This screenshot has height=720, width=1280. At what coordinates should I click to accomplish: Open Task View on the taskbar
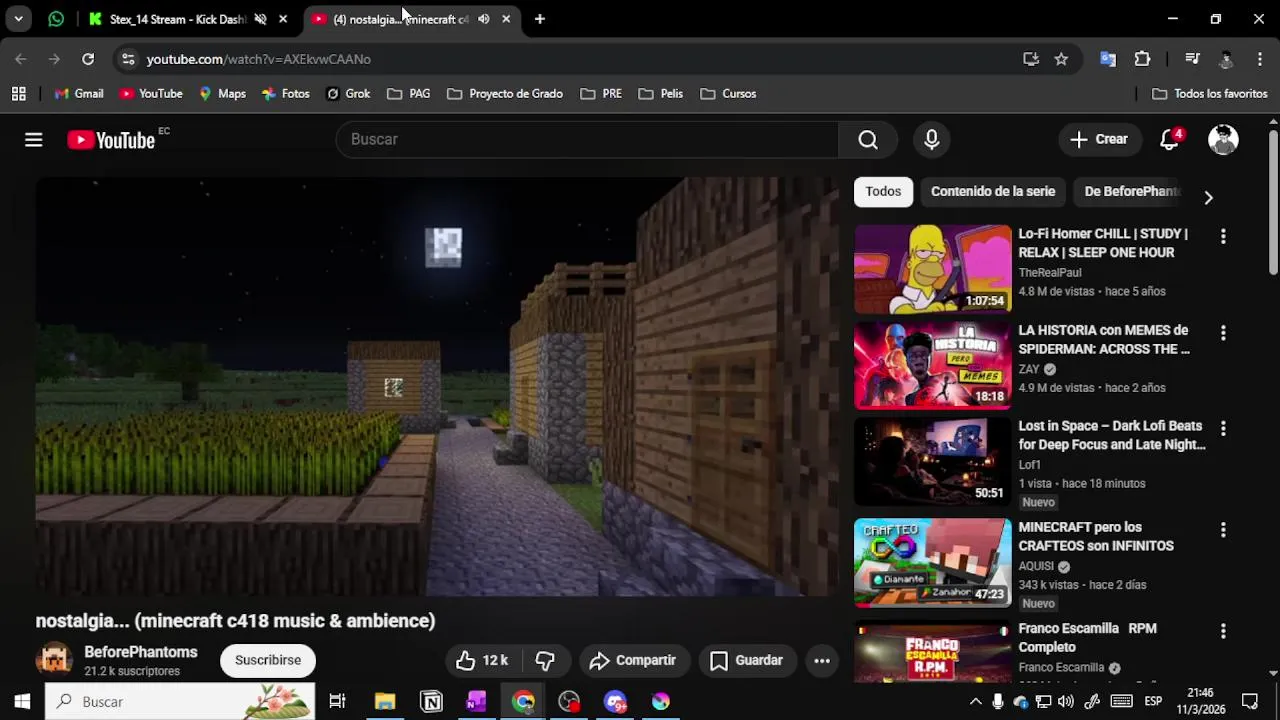point(337,702)
